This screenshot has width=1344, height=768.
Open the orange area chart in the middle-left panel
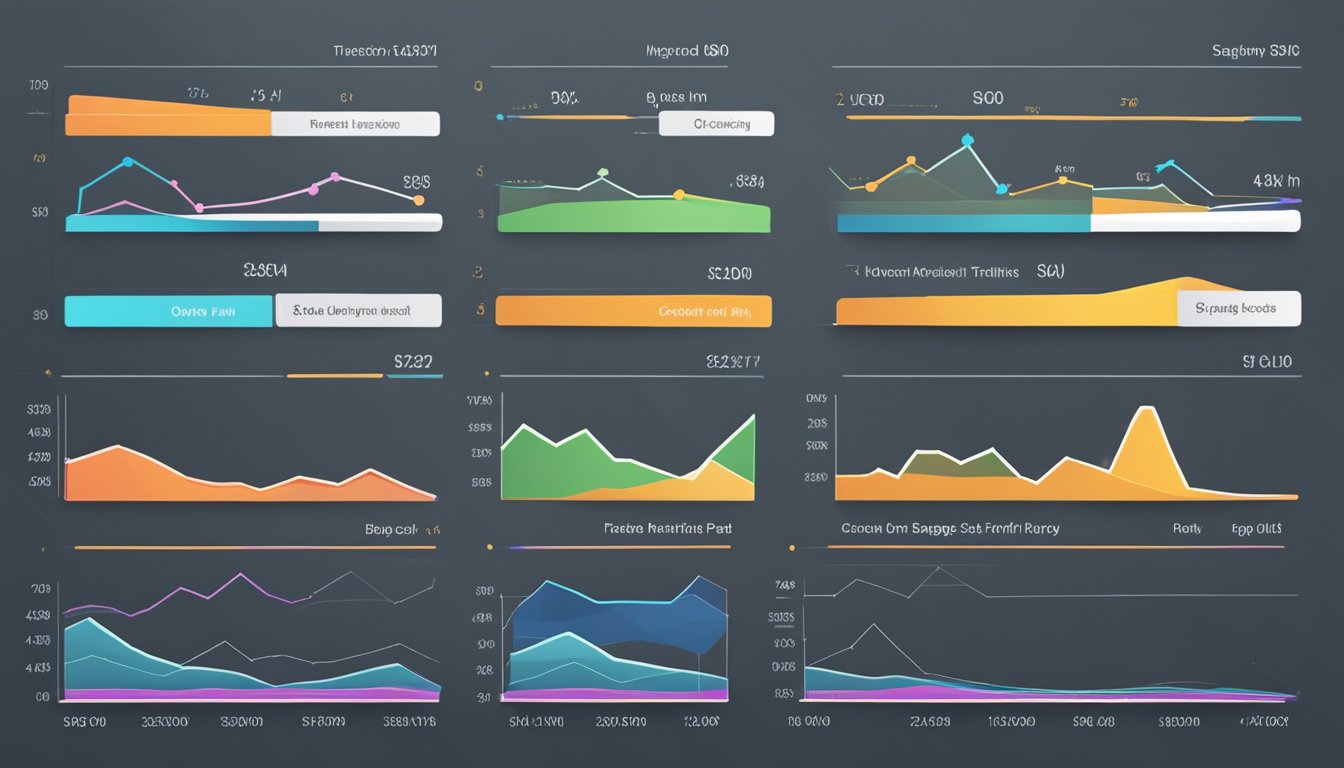250,473
